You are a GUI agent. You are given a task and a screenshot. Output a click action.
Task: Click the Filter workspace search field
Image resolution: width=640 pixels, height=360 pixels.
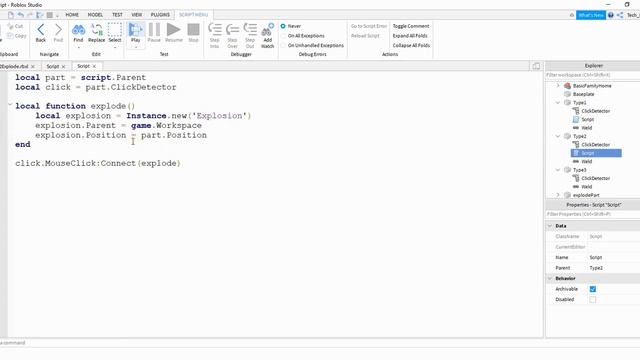[593, 75]
